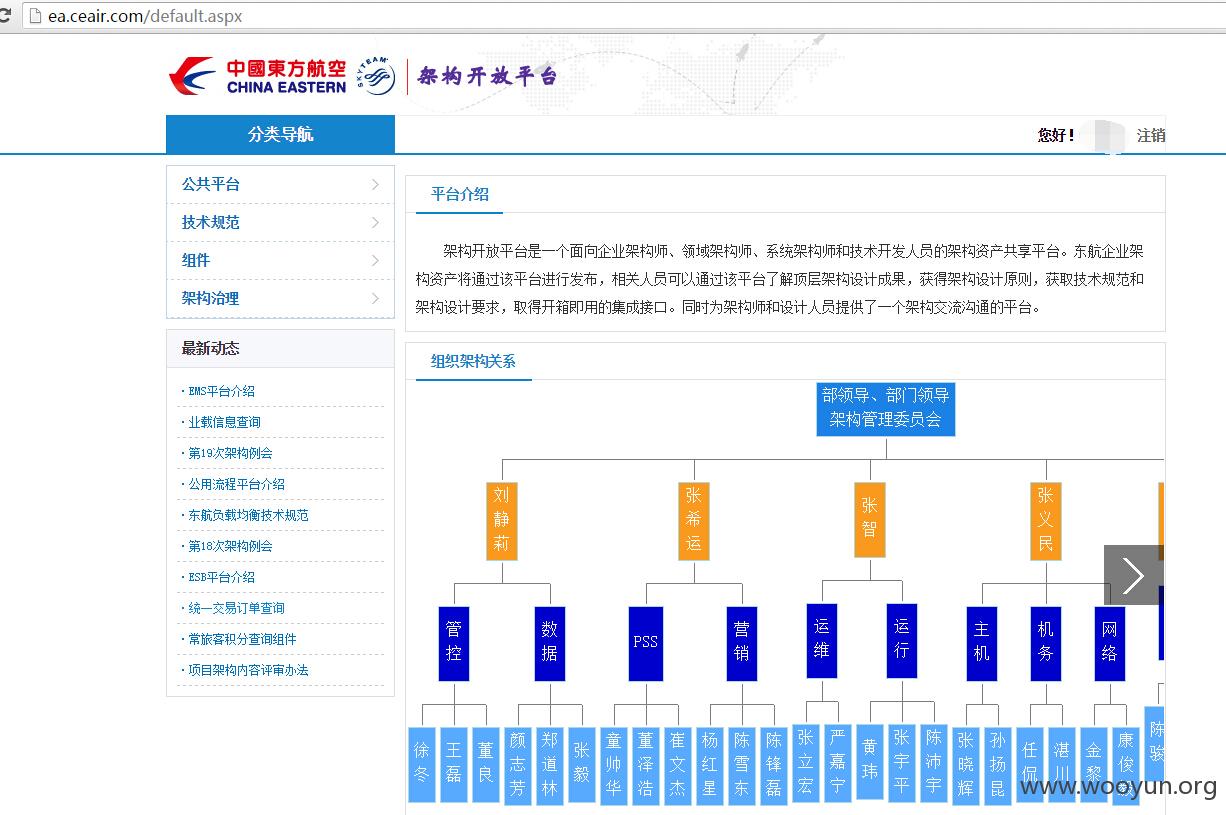1226x815 pixels.
Task: Open the 第18次架构例会 news link
Action: tap(230, 546)
